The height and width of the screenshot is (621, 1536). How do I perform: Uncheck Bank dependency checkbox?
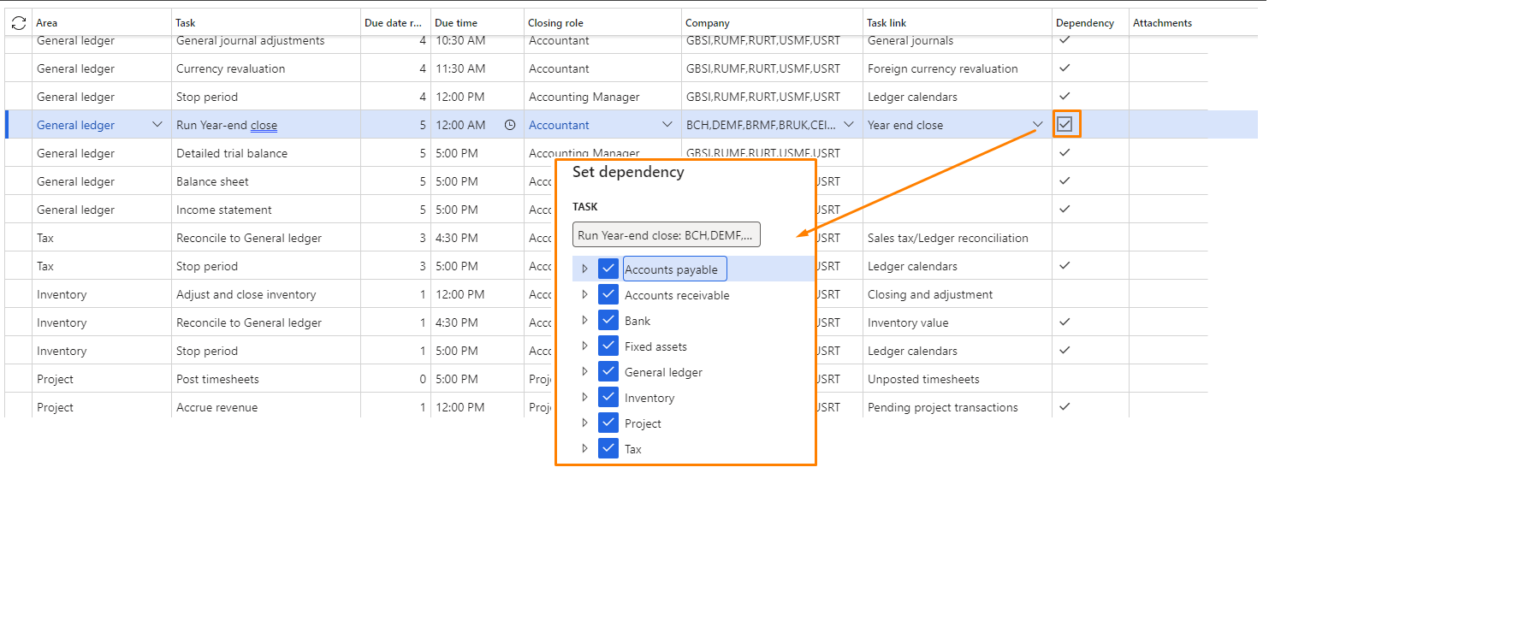pyautogui.click(x=608, y=321)
